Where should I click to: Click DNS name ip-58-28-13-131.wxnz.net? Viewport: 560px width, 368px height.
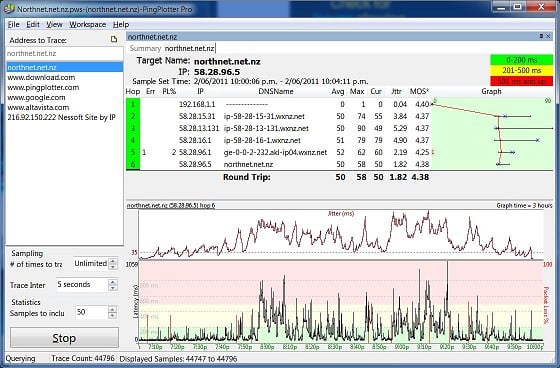point(266,128)
